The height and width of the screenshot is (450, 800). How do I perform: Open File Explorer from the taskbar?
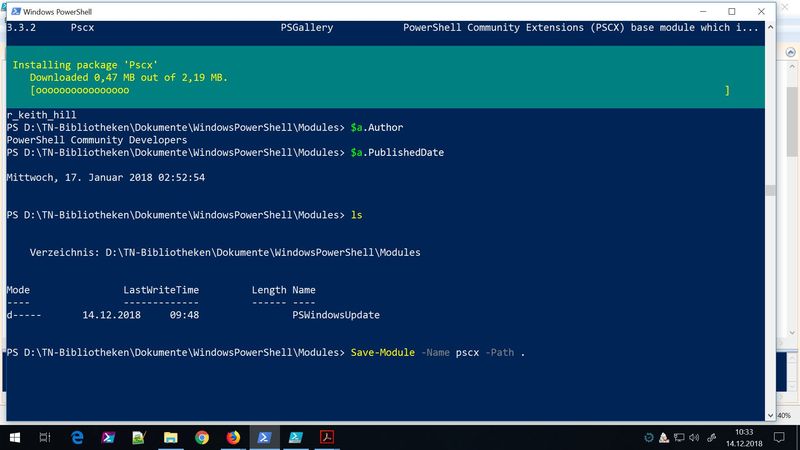pos(170,437)
